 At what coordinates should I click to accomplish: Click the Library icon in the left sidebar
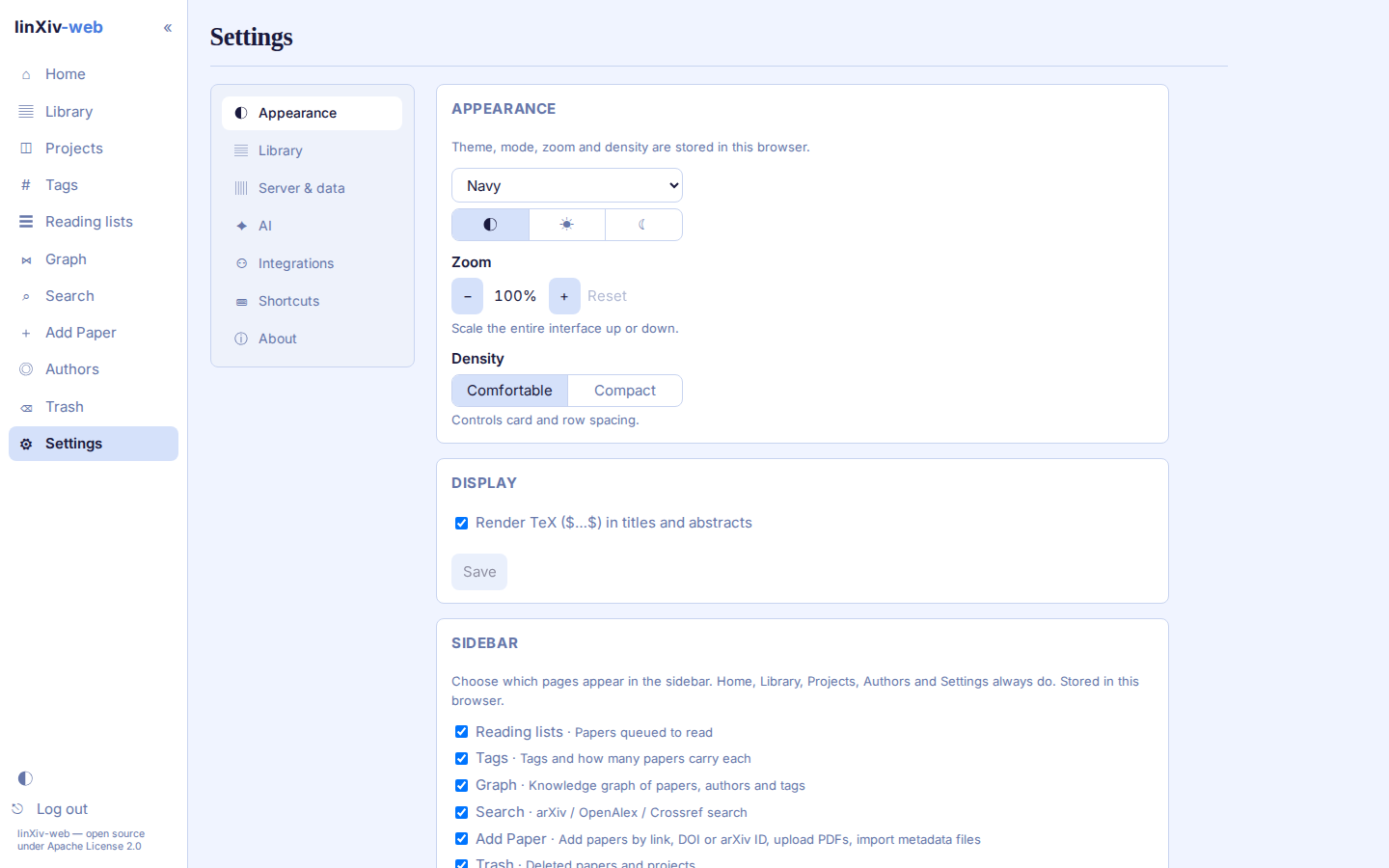(x=26, y=112)
